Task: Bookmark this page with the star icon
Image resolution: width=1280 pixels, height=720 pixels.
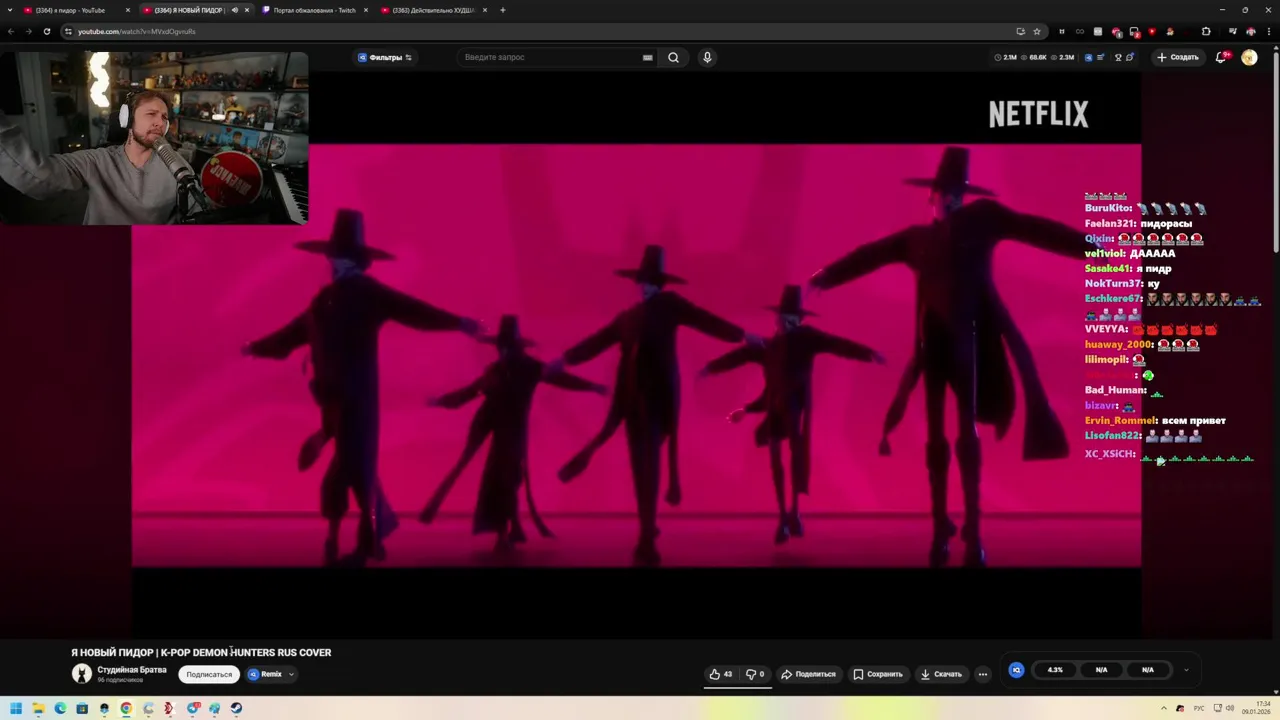Action: tap(1037, 31)
